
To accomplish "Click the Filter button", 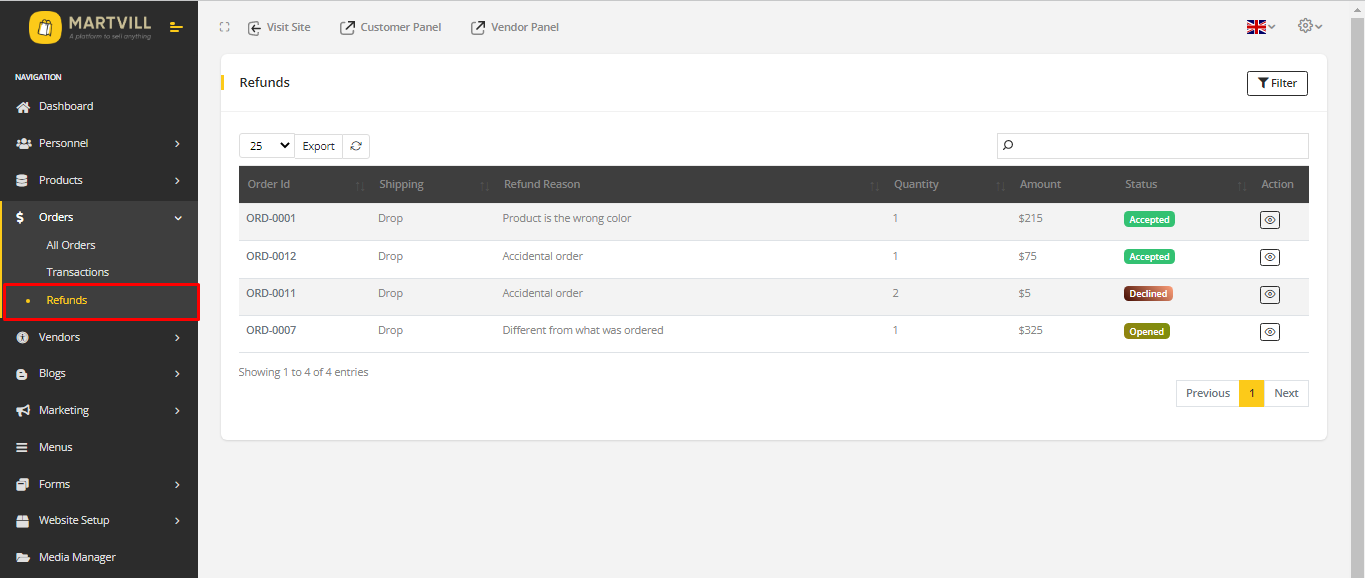I will (x=1277, y=83).
